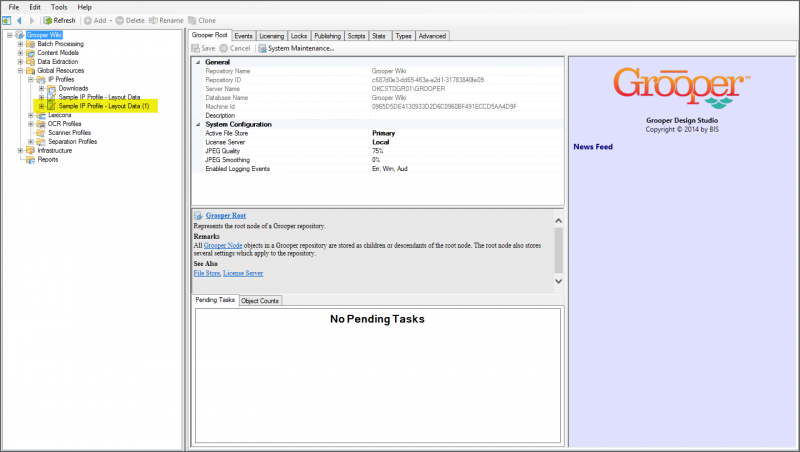Open the Edit menu
The image size is (800, 452).
[x=35, y=7]
